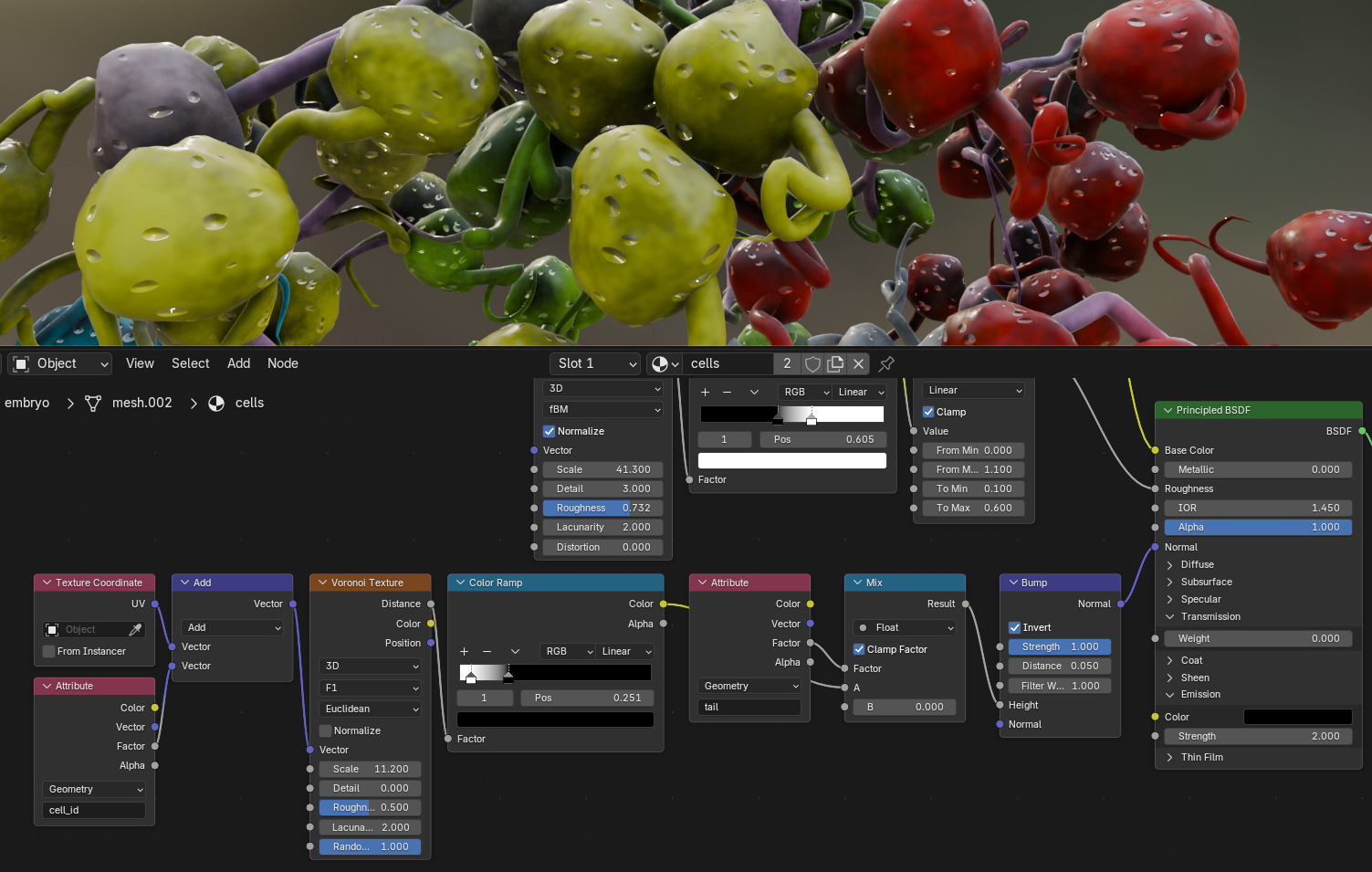
Task: Click the material user count 2 button
Action: pos(787,363)
